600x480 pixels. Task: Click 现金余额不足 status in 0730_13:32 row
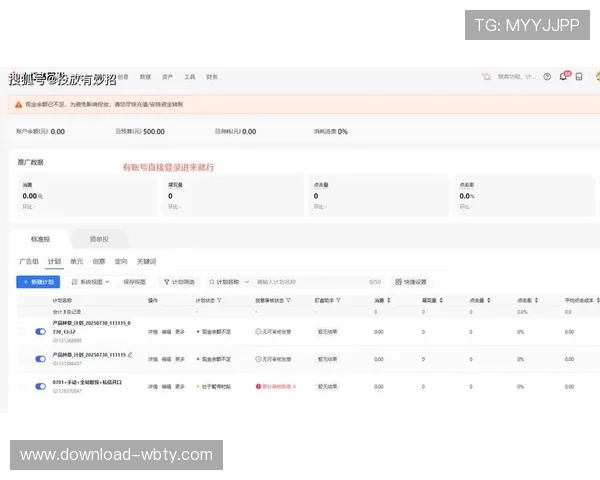pos(216,332)
